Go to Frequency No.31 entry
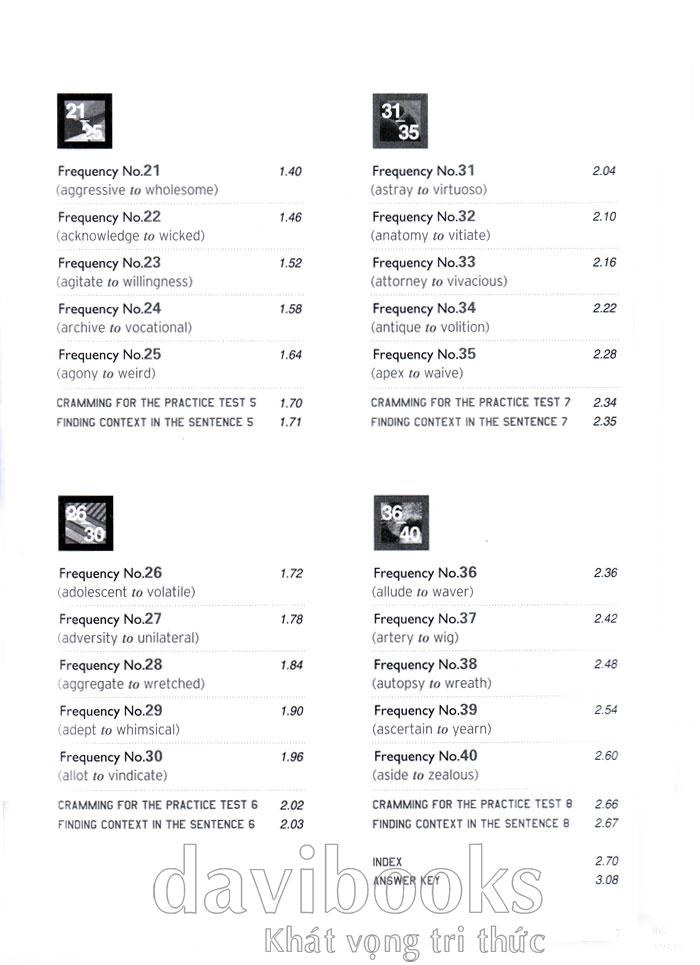Image resolution: width=700 pixels, height=965 pixels. click(424, 171)
